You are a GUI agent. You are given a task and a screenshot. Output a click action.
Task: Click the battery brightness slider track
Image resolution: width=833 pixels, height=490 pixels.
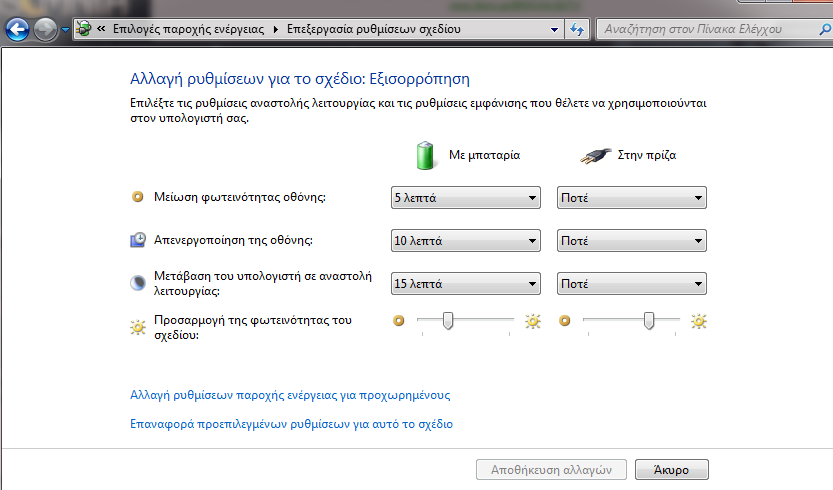[x=465, y=320]
